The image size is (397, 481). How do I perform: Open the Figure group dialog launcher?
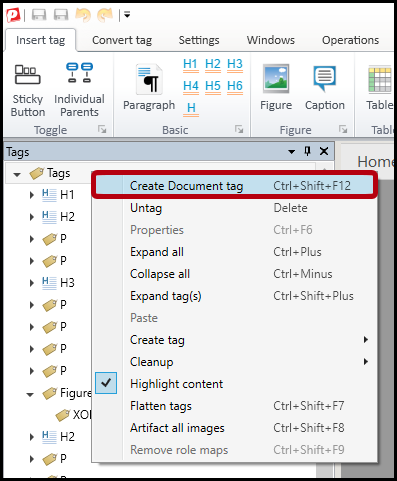coord(343,129)
